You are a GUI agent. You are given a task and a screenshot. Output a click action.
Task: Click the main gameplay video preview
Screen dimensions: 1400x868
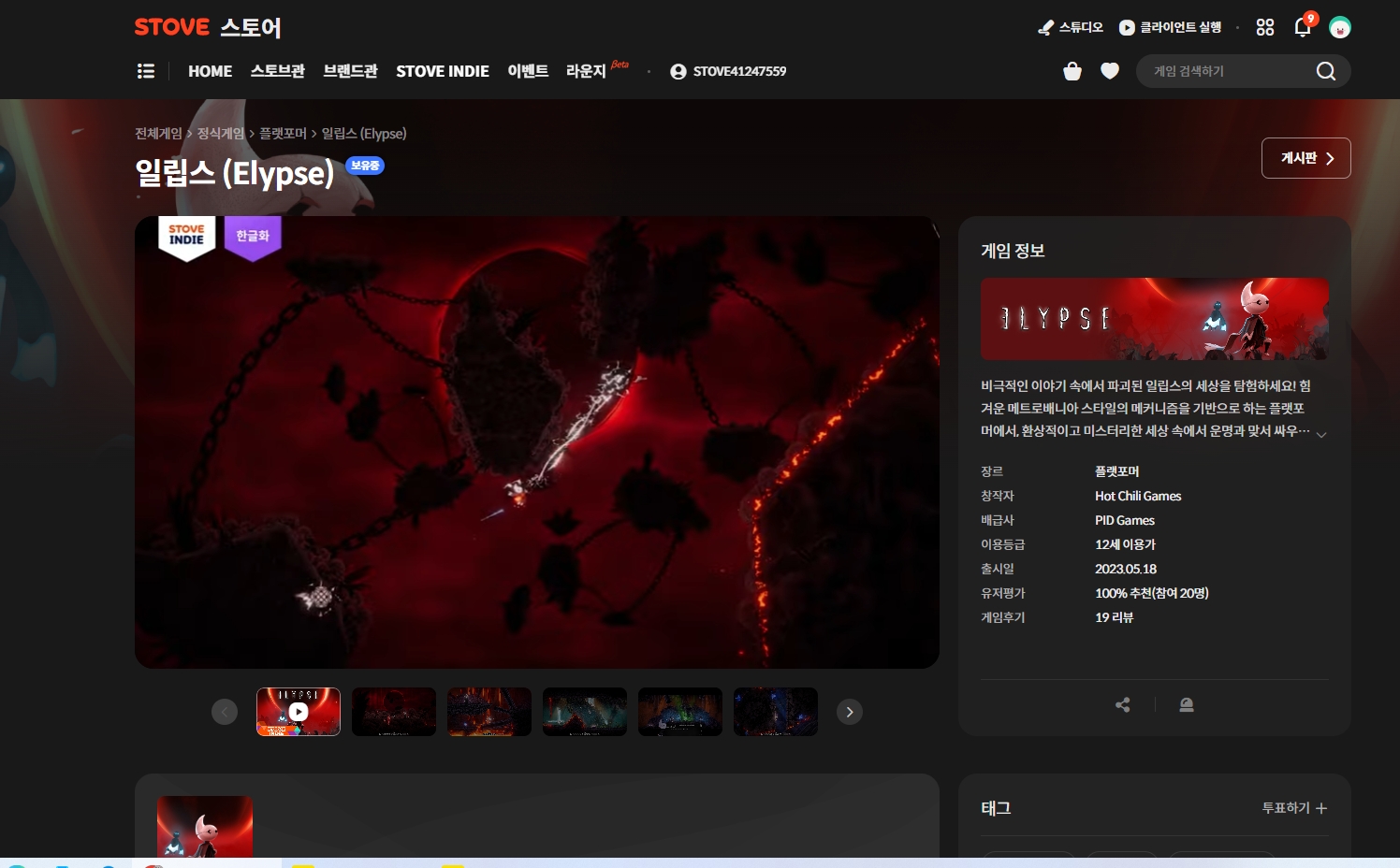(x=537, y=442)
